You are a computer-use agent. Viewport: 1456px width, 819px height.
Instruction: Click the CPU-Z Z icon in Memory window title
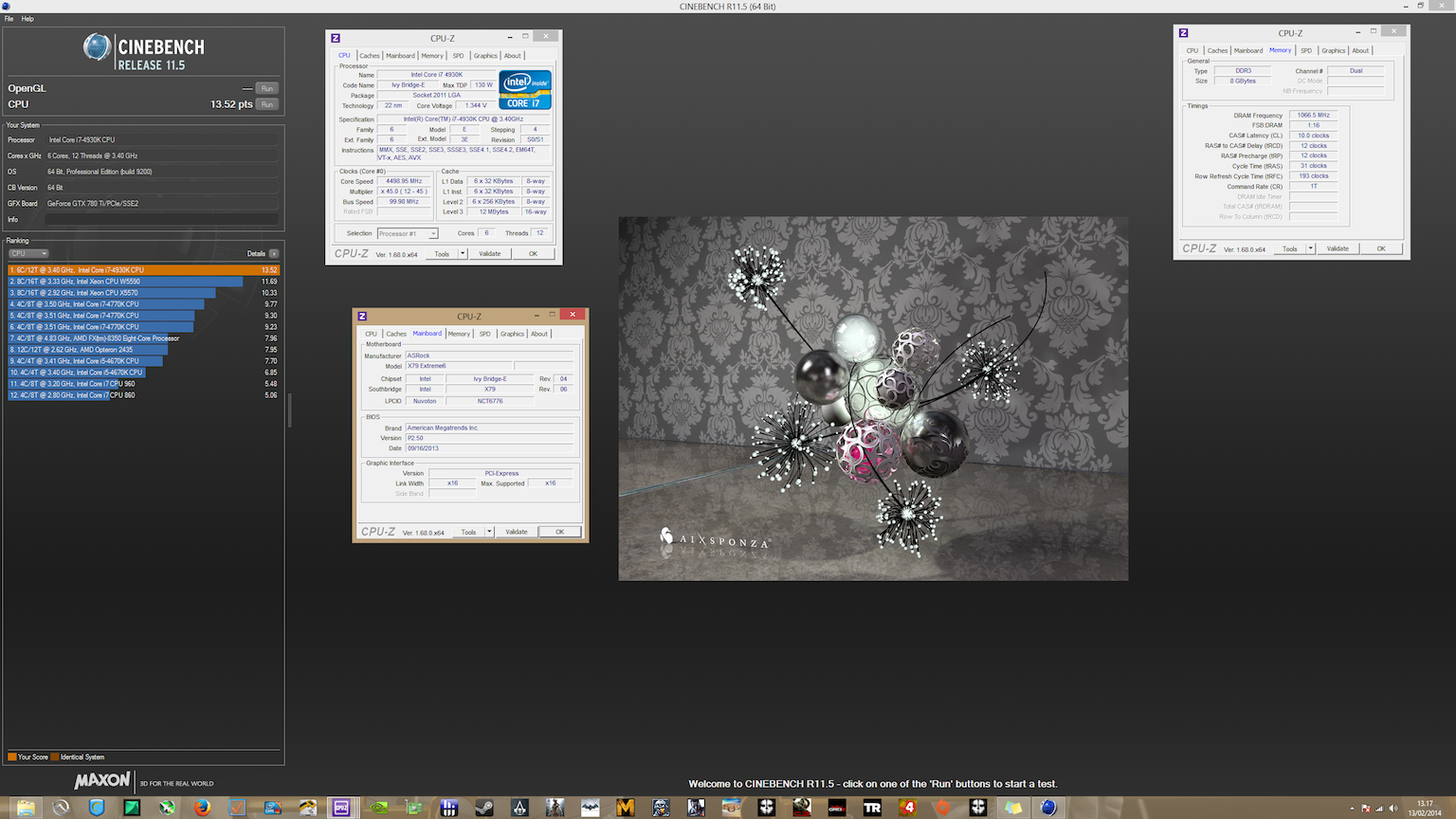(x=1183, y=33)
